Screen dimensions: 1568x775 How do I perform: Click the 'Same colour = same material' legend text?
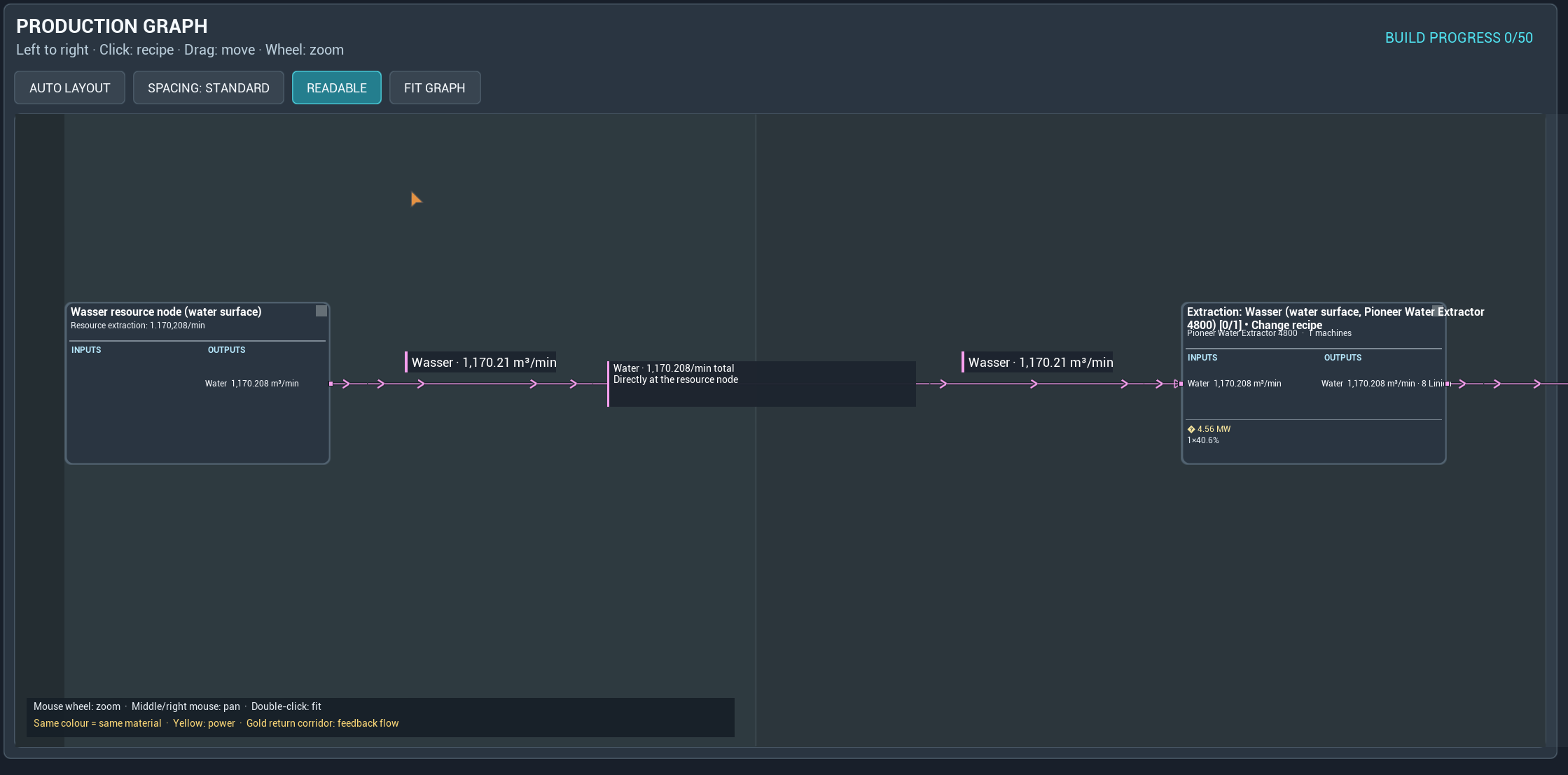pyautogui.click(x=97, y=723)
